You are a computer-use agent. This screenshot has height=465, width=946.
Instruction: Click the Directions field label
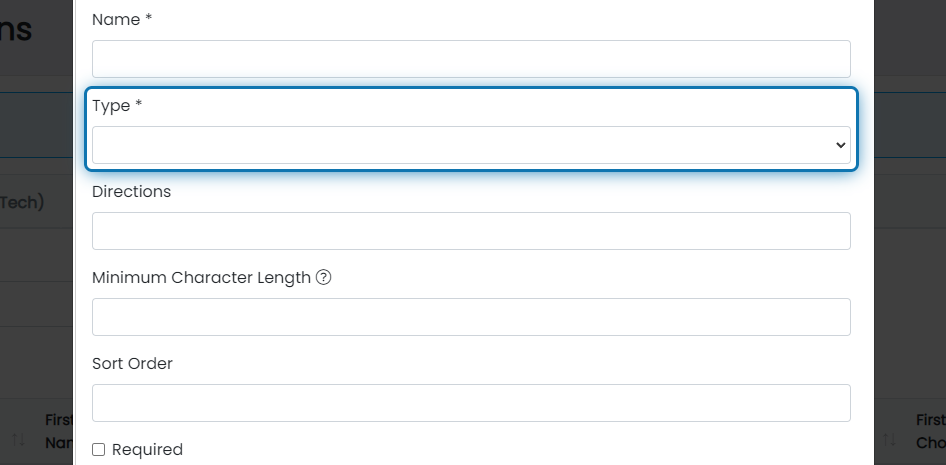coord(132,192)
